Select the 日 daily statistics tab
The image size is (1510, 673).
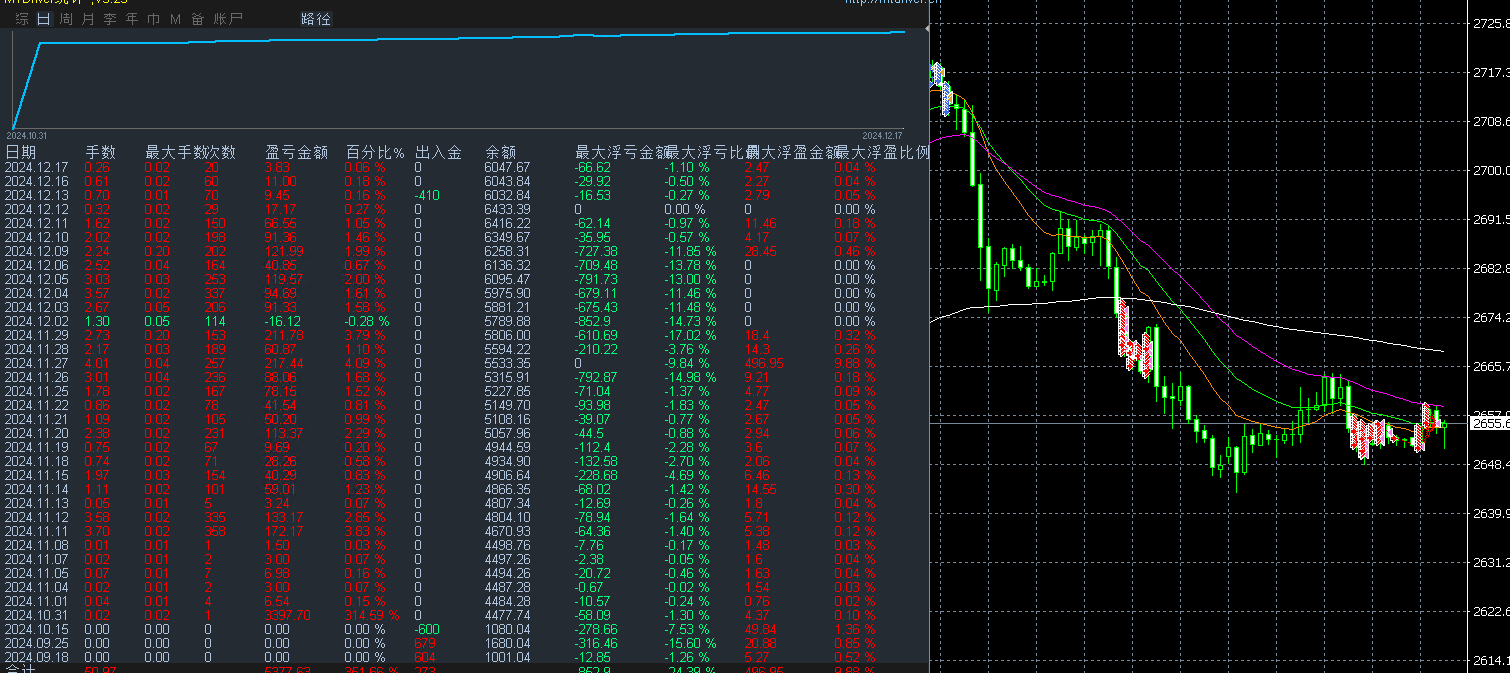[43, 19]
